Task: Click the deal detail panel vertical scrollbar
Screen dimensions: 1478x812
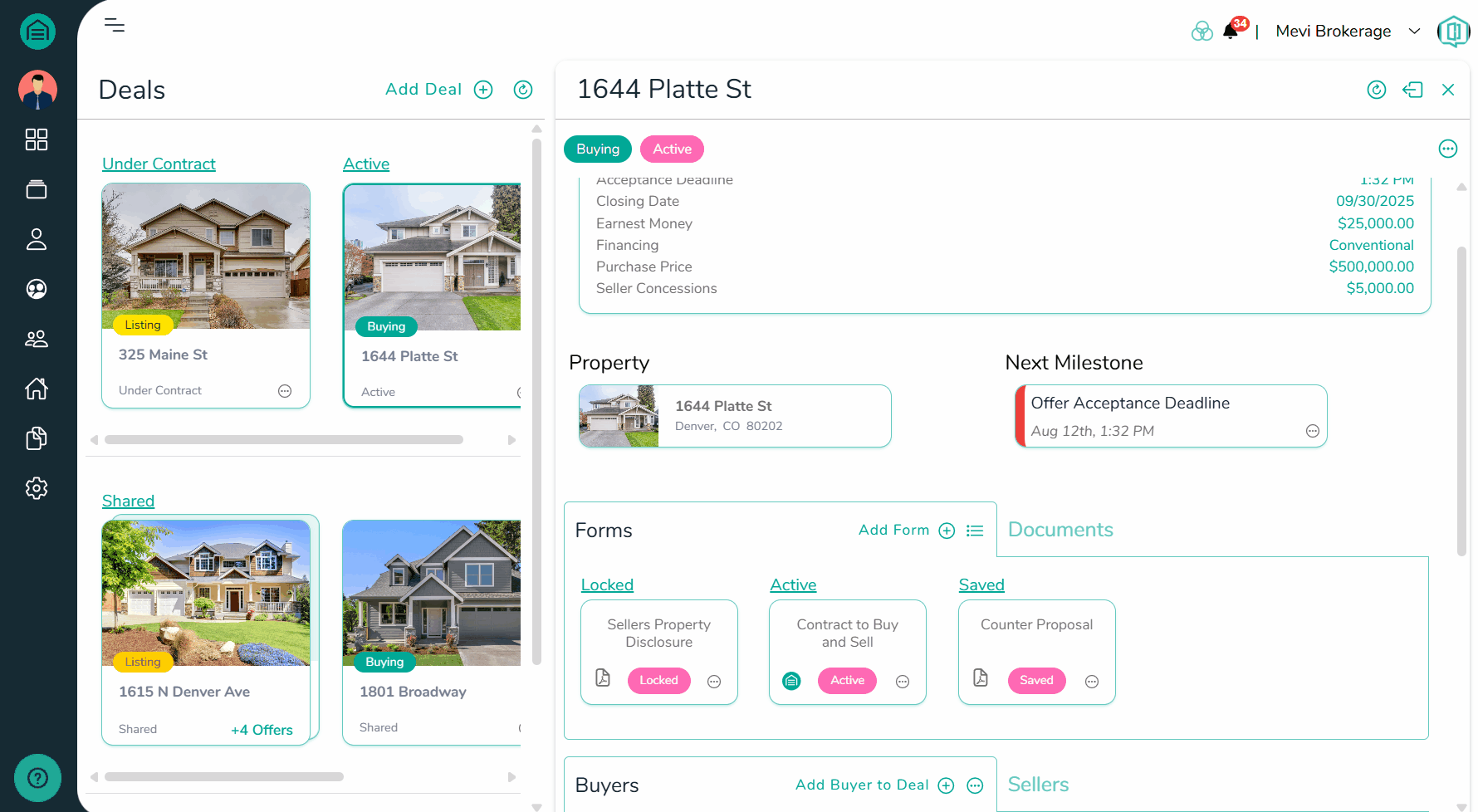Action: (x=1461, y=401)
